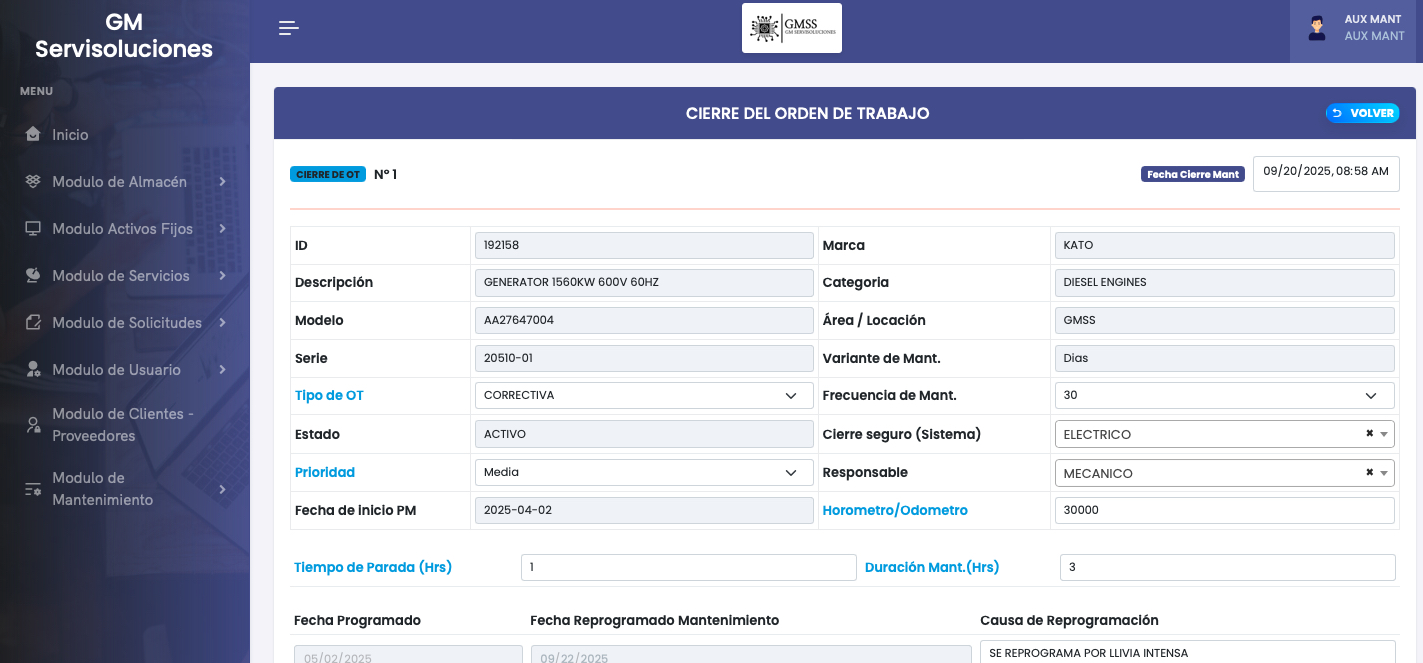Image resolution: width=1423 pixels, height=663 pixels.
Task: Expand the Modulo de Solicitudes menu
Action: click(x=126, y=322)
